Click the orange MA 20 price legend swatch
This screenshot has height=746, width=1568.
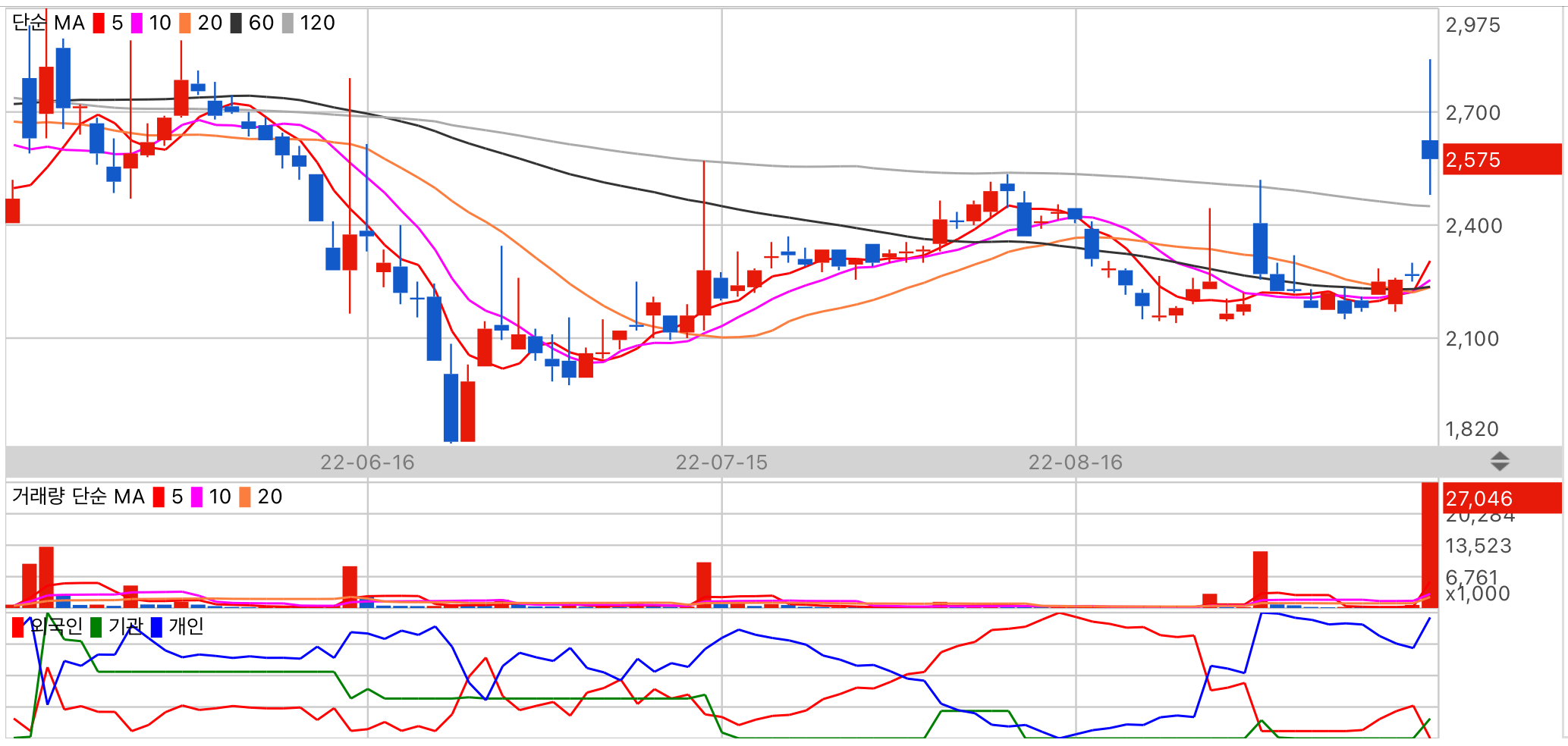[185, 24]
